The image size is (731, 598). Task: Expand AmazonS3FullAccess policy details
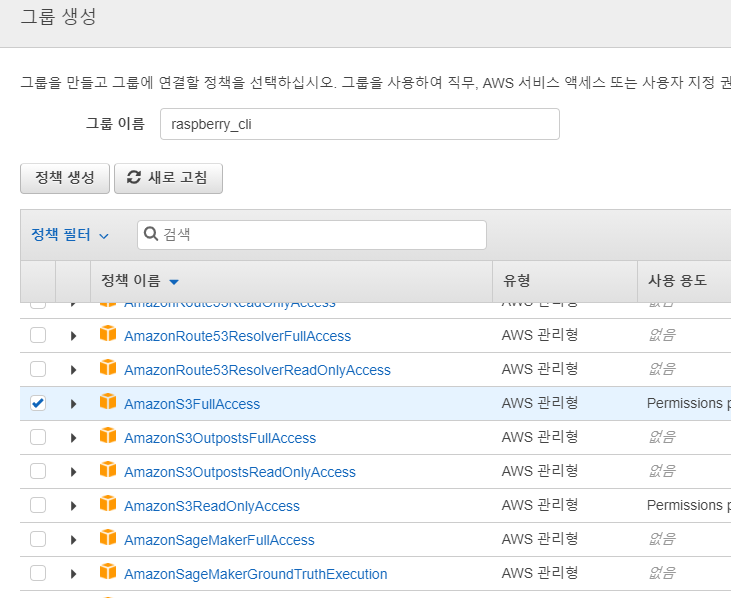click(73, 404)
